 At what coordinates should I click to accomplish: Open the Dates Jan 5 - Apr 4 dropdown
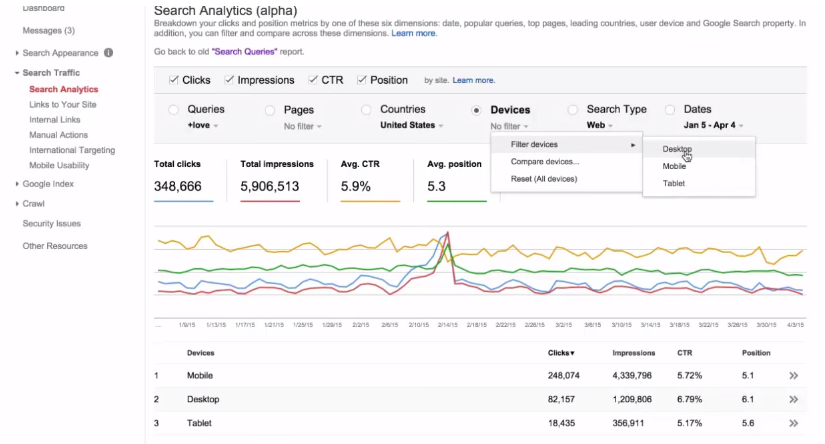[713, 126]
